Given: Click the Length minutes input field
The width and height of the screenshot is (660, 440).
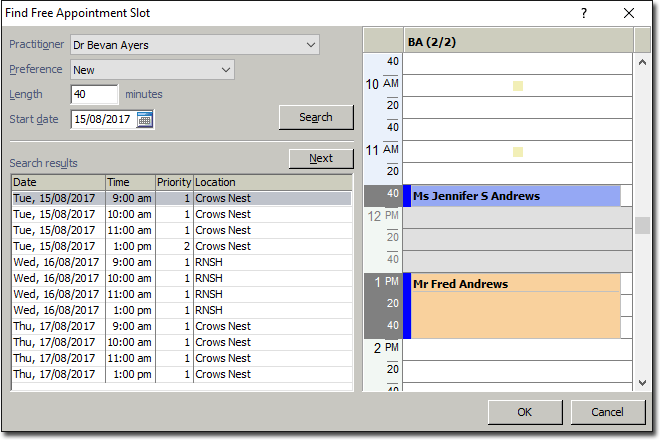Looking at the screenshot, I should click(x=95, y=94).
